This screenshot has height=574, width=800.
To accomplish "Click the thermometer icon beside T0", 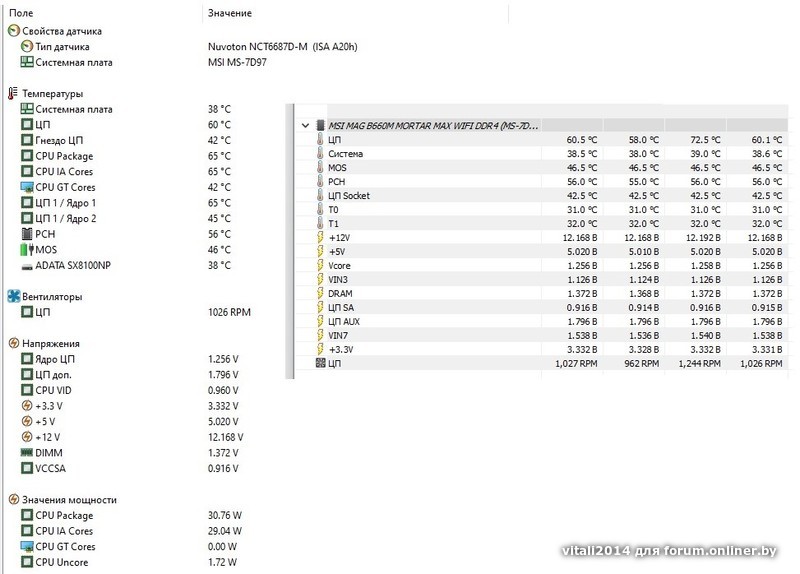I will (320, 209).
